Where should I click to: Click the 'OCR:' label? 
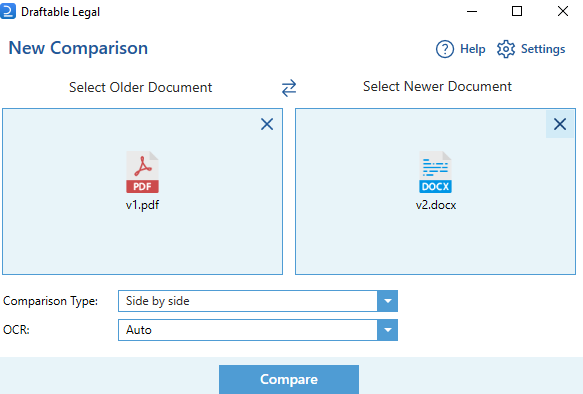coord(16,330)
